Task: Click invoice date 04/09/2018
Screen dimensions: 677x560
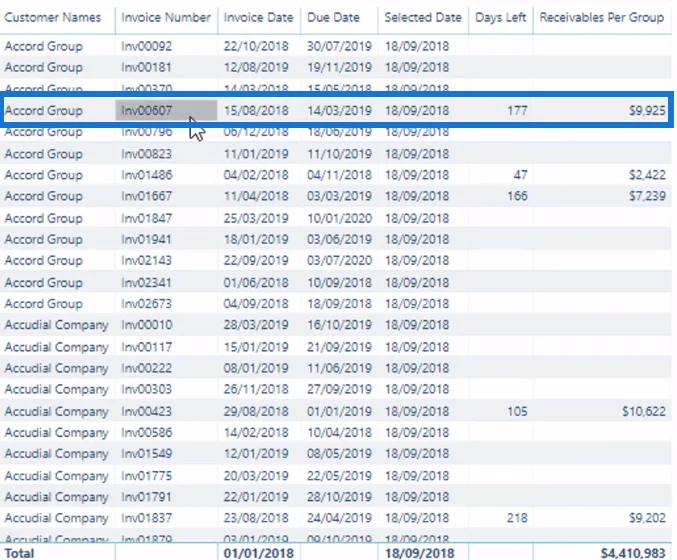Action: (256, 304)
